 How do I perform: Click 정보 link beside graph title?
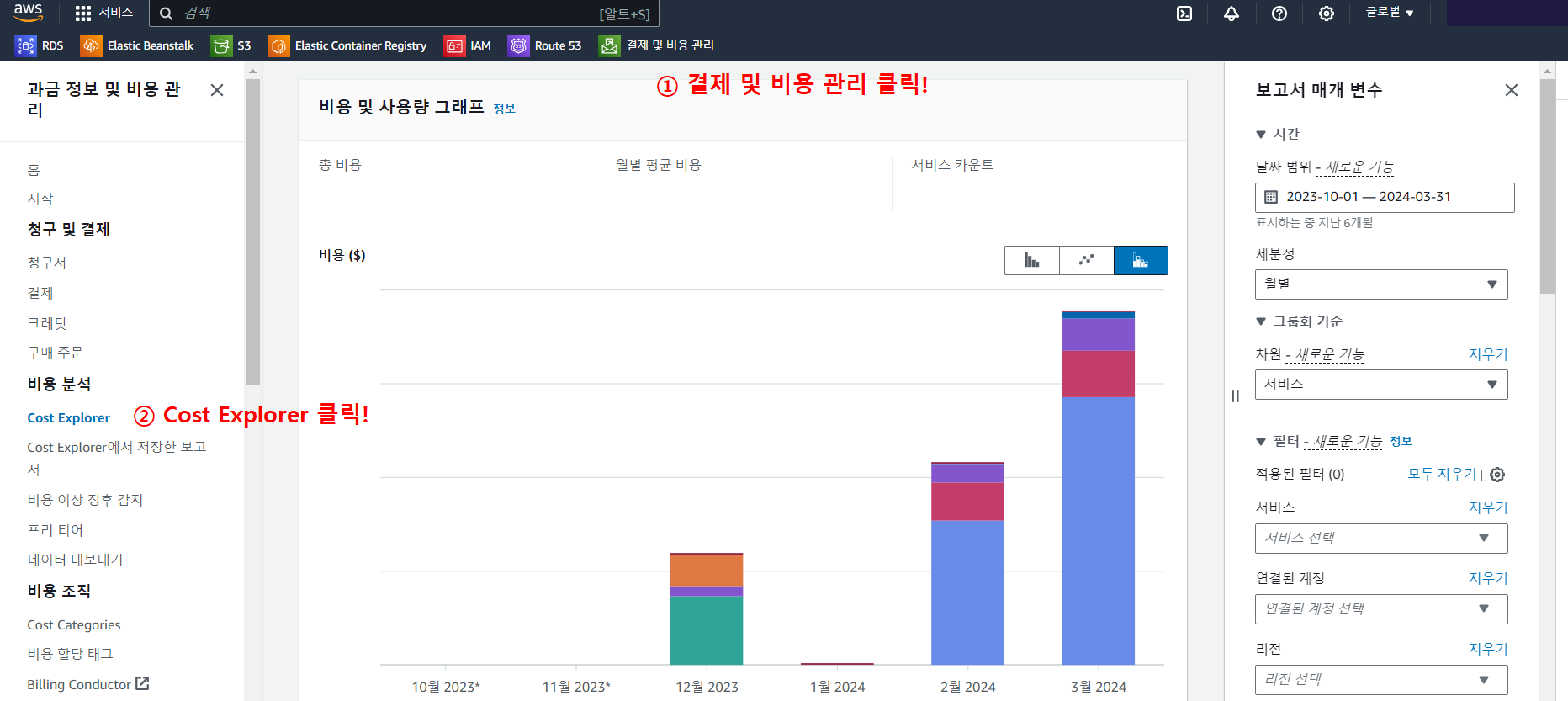[504, 109]
